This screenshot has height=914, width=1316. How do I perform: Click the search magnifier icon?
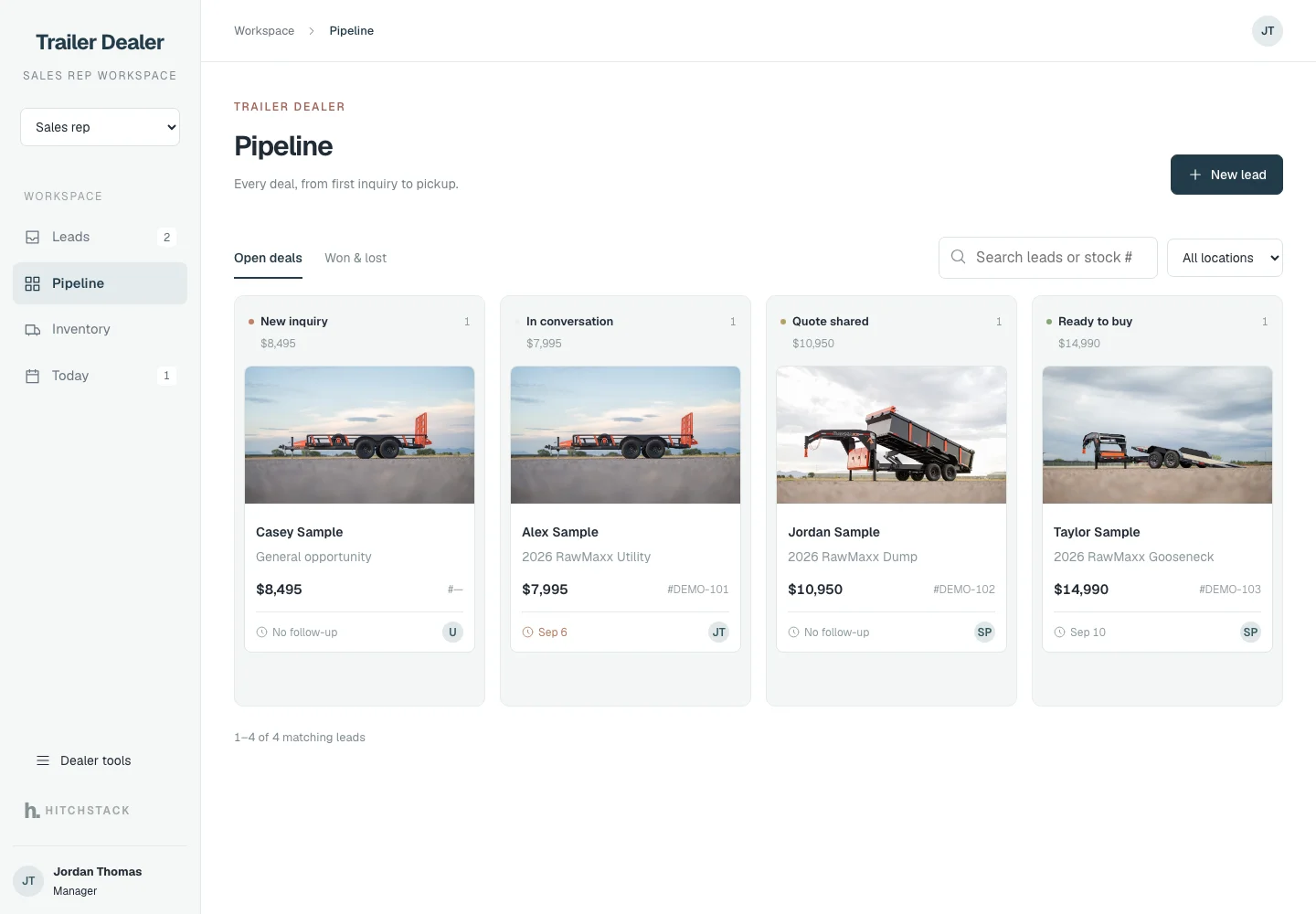coord(958,257)
